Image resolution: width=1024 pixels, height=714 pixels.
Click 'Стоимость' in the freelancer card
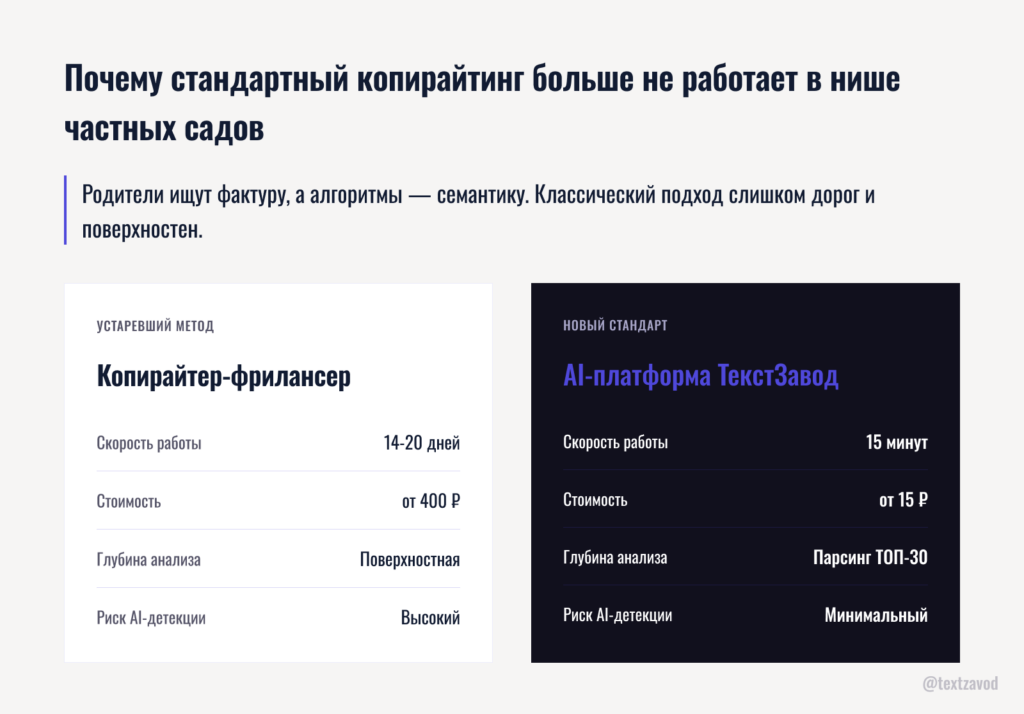(129, 502)
